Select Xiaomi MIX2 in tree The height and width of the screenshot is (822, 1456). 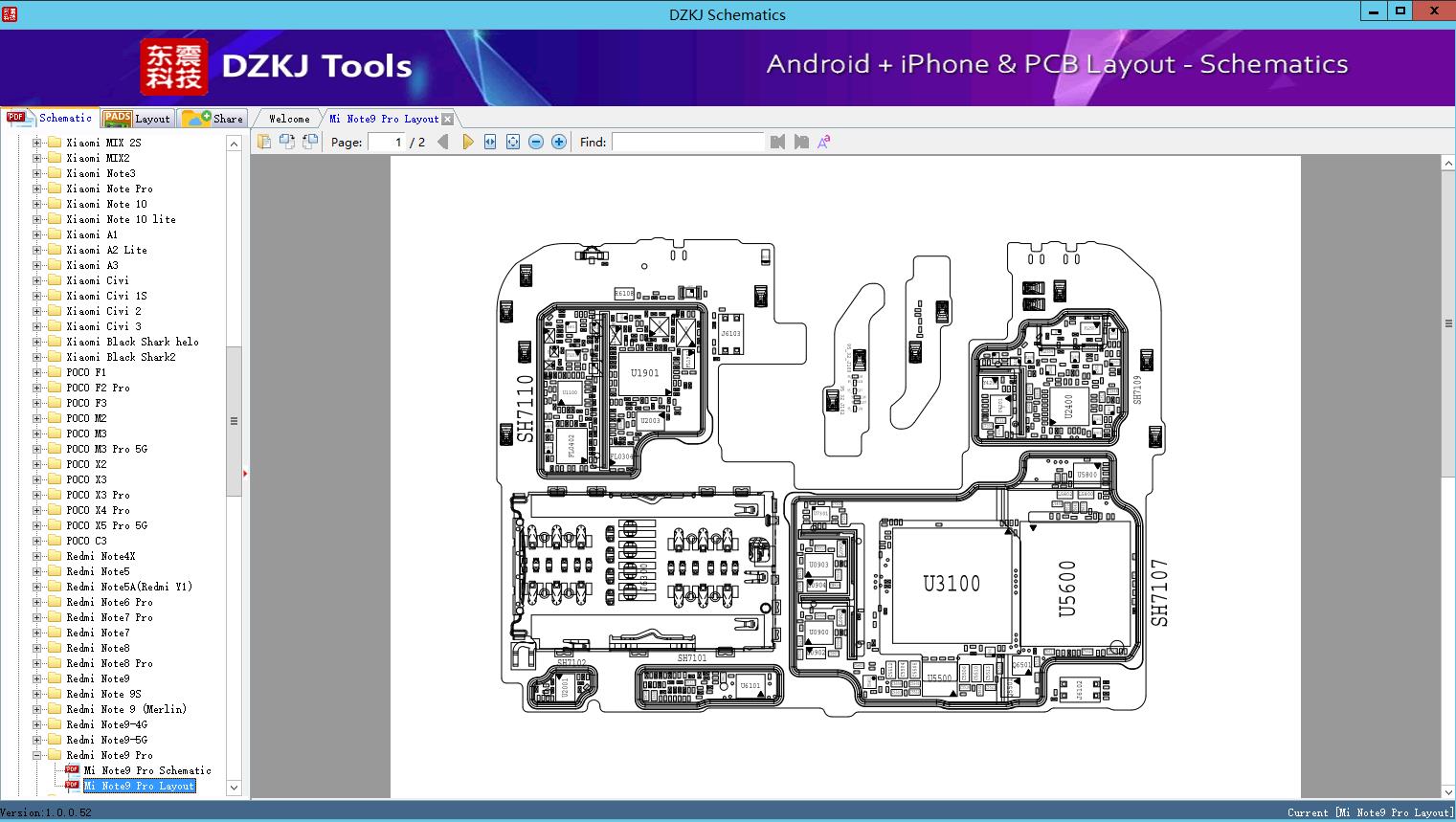click(98, 158)
